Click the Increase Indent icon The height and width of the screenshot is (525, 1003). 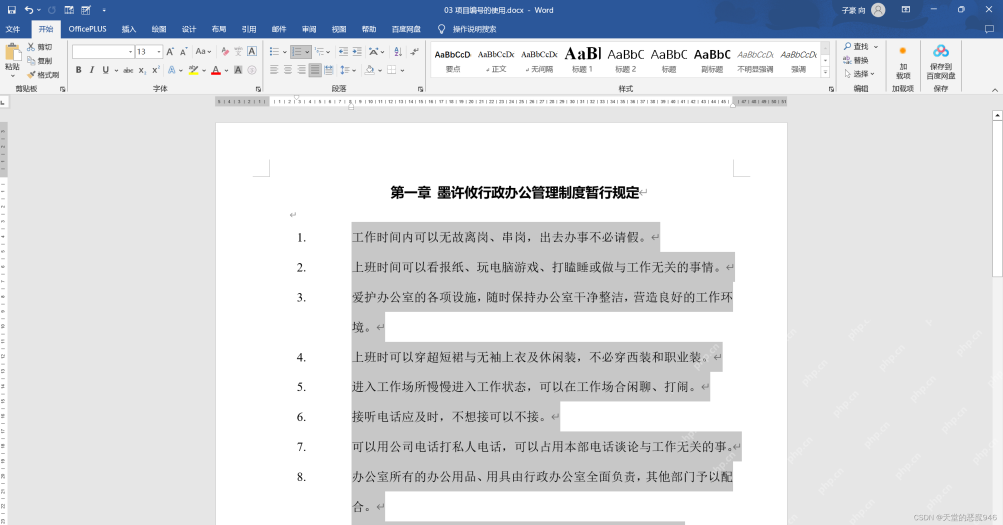357,51
